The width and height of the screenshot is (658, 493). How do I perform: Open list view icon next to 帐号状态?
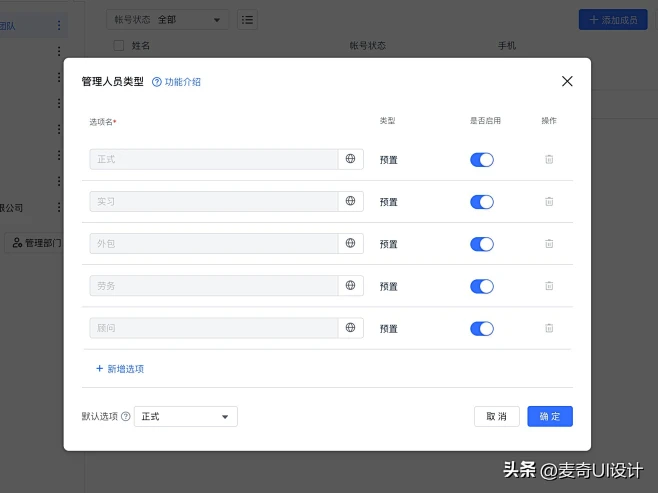click(x=247, y=20)
